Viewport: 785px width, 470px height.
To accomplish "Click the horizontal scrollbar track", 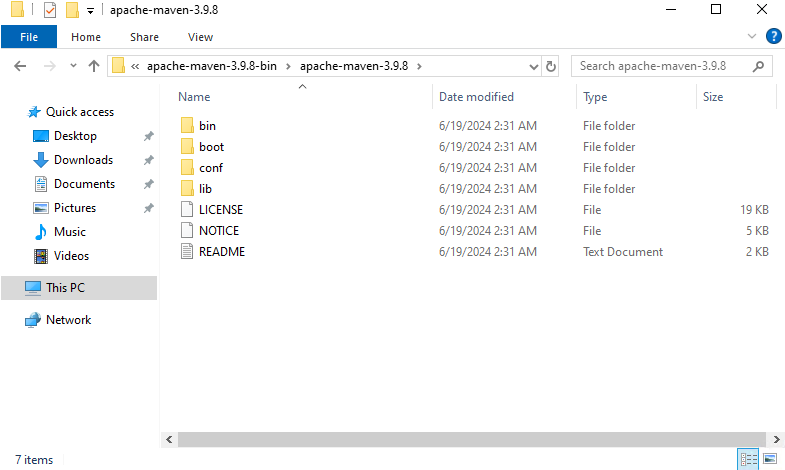I will 472,439.
